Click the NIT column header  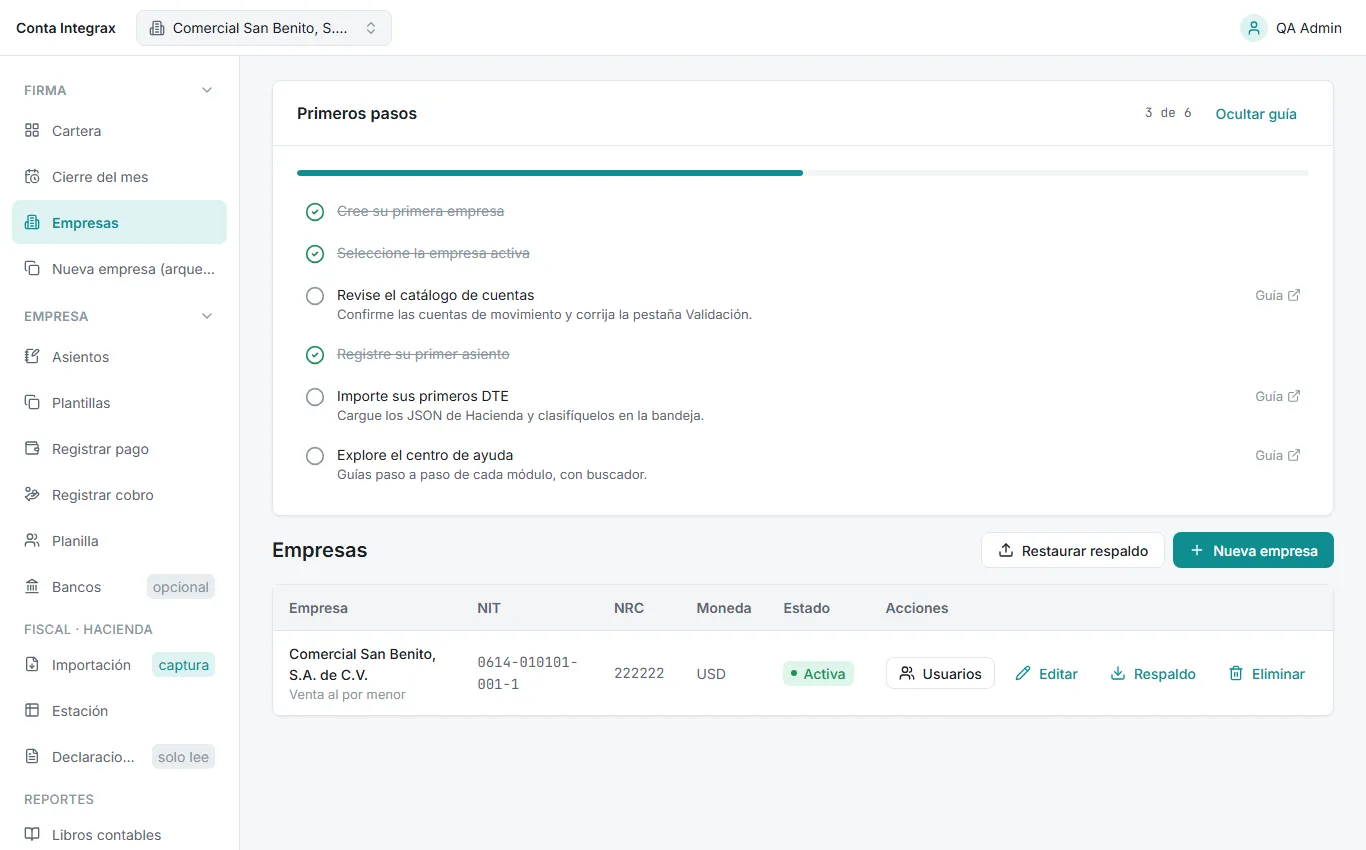(x=489, y=608)
